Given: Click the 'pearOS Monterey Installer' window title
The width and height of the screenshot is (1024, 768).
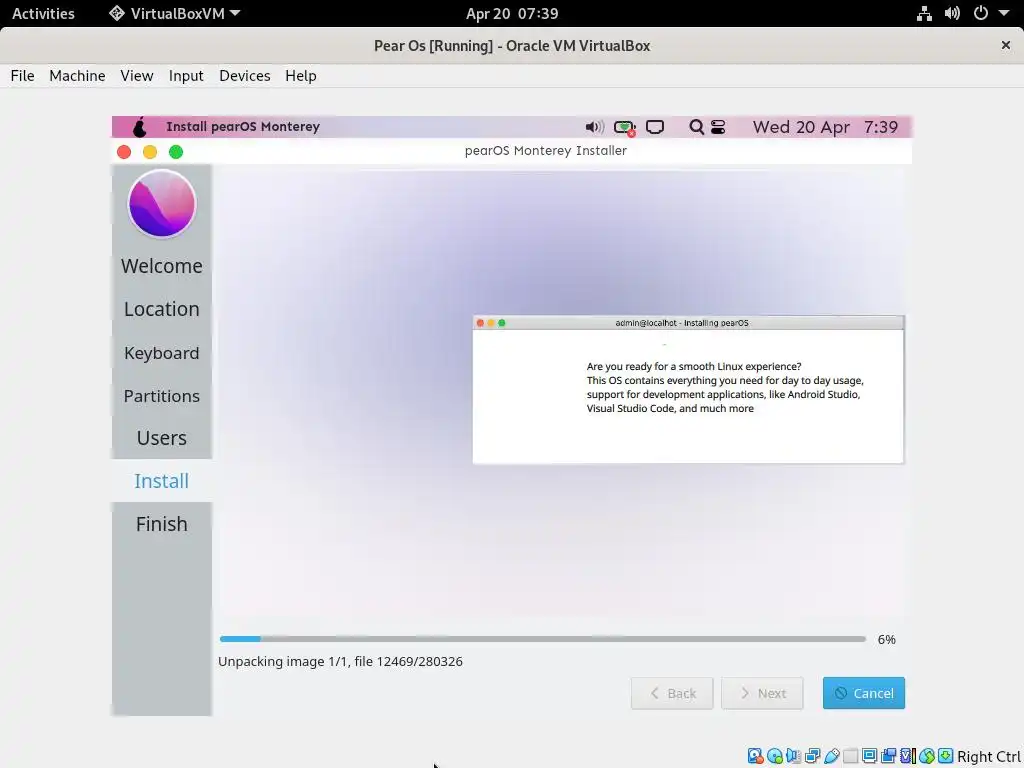Looking at the screenshot, I should [x=545, y=150].
